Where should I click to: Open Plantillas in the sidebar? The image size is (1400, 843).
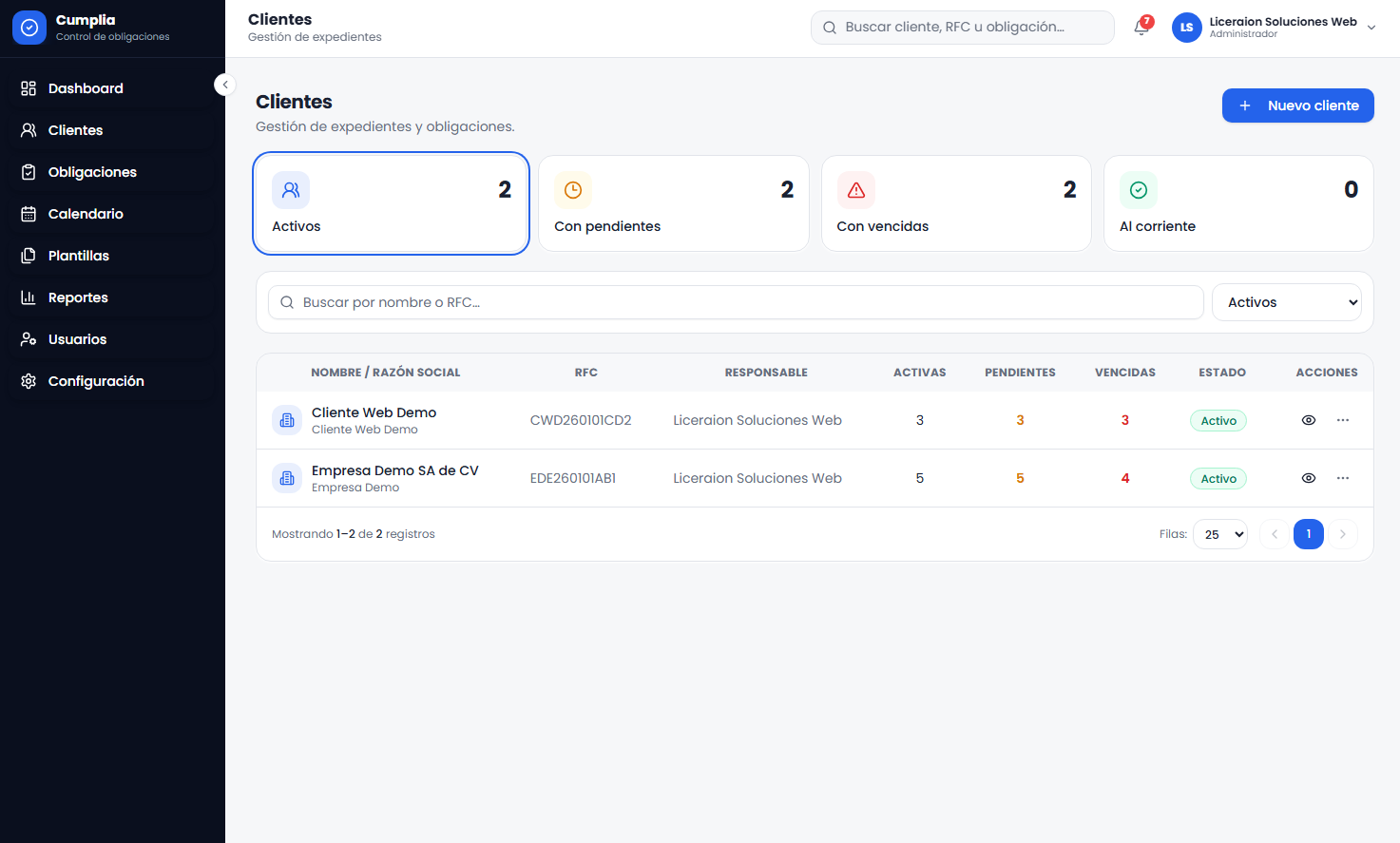point(112,256)
